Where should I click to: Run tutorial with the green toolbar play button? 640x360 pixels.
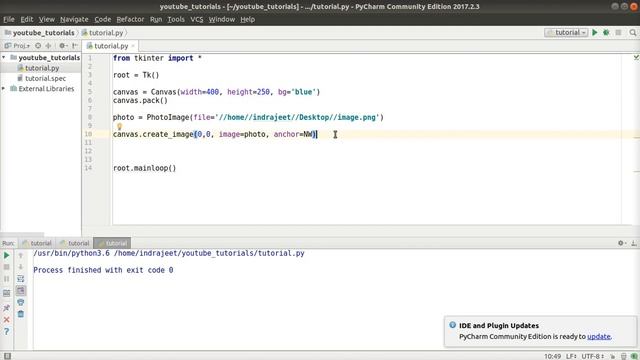pyautogui.click(x=595, y=32)
